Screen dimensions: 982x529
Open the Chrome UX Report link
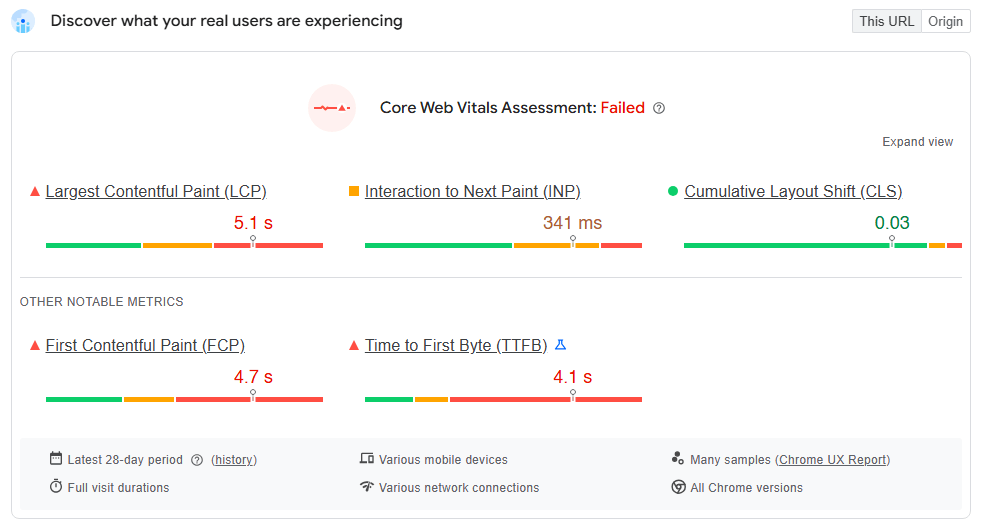click(833, 460)
